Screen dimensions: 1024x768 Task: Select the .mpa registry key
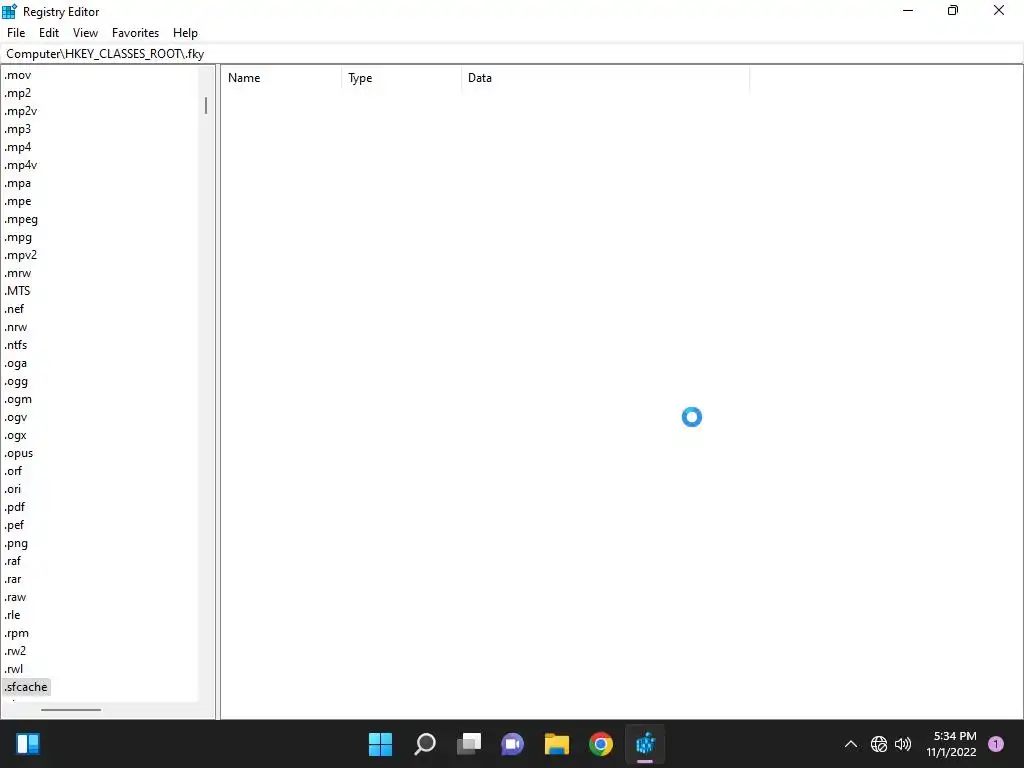(x=18, y=184)
